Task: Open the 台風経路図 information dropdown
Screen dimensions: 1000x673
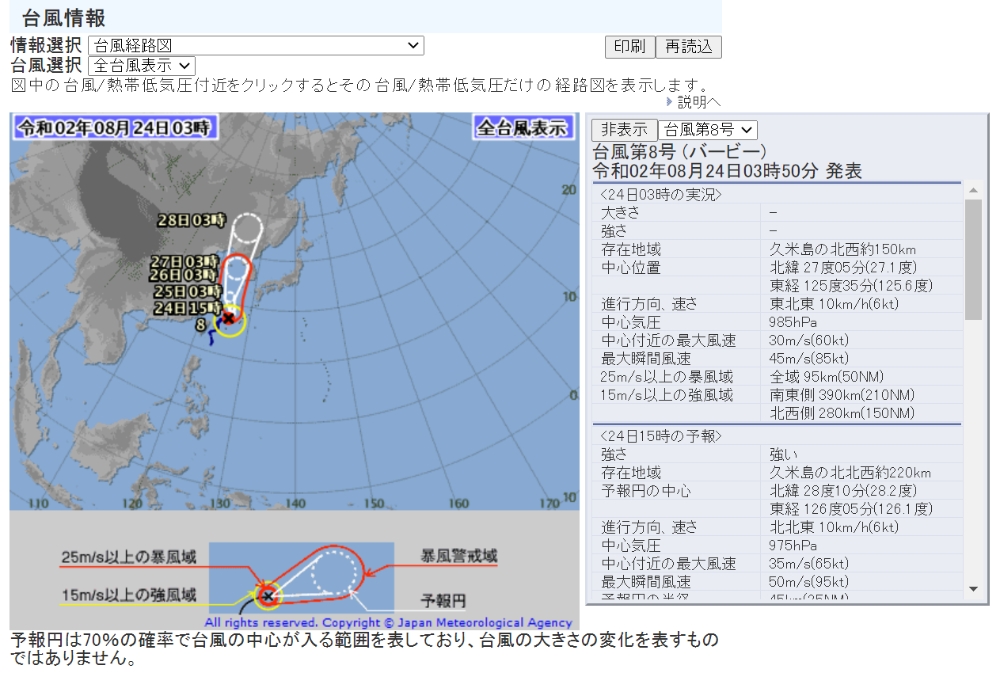Action: [x=256, y=45]
